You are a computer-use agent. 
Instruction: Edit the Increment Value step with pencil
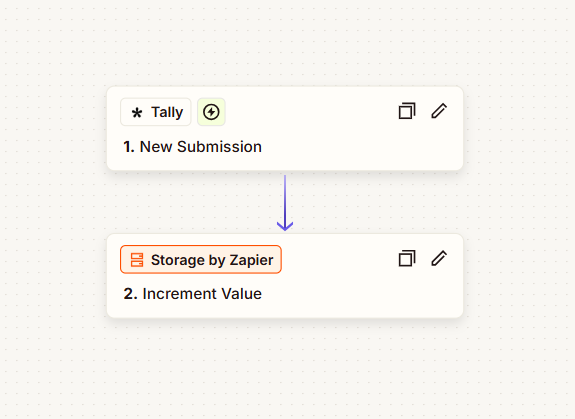(439, 258)
